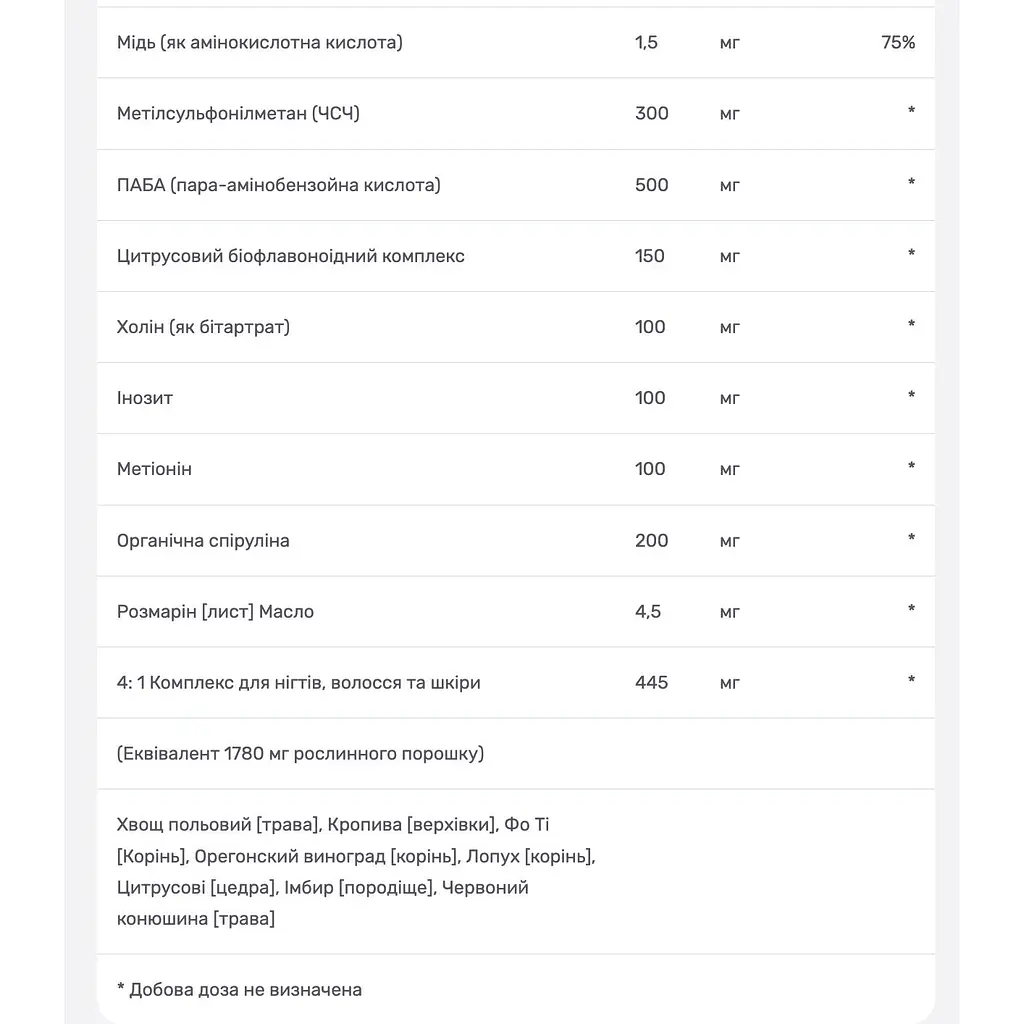Click the asterisk in the Цитрусовий біофлавоноїдний row
The image size is (1024, 1024).
(x=911, y=253)
